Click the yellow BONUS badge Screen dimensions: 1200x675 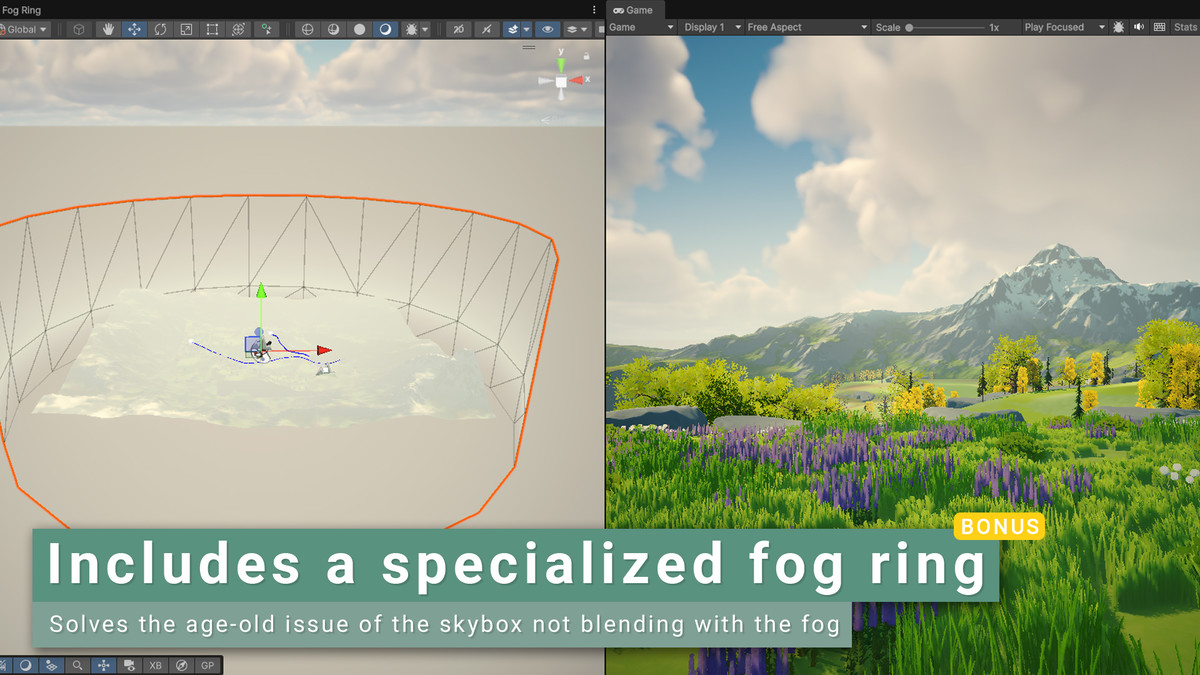999,527
